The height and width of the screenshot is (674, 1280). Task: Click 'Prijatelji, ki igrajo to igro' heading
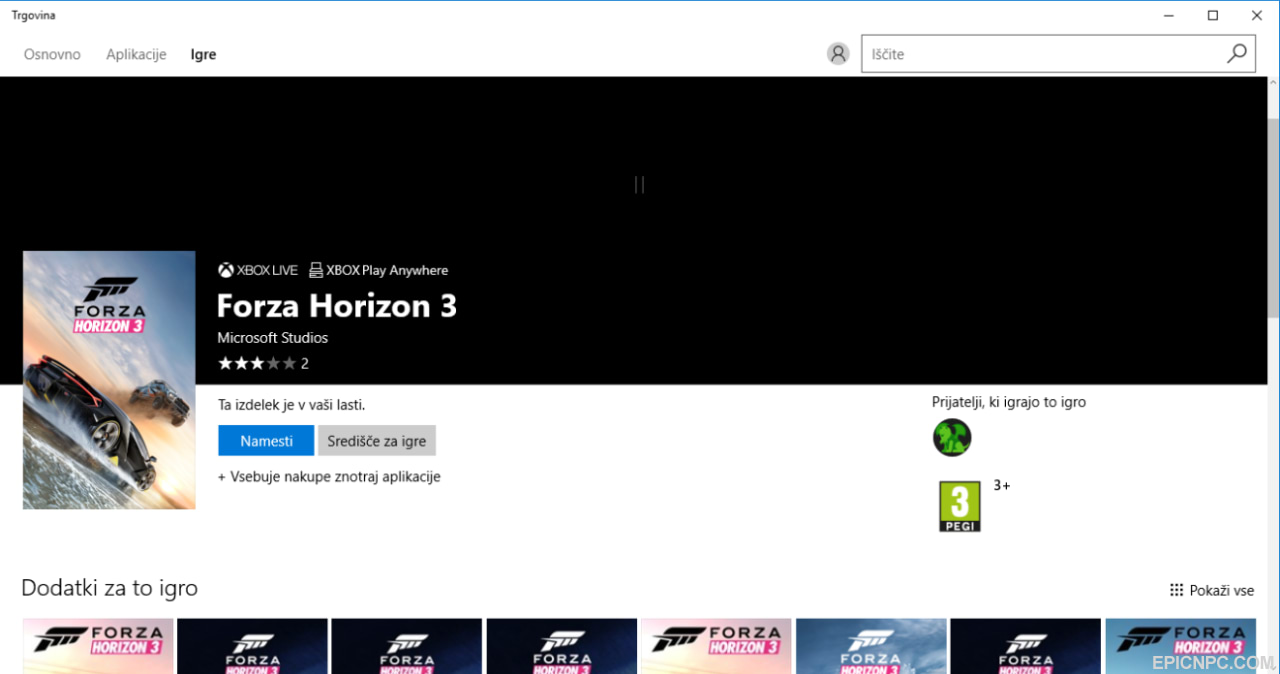(1009, 402)
